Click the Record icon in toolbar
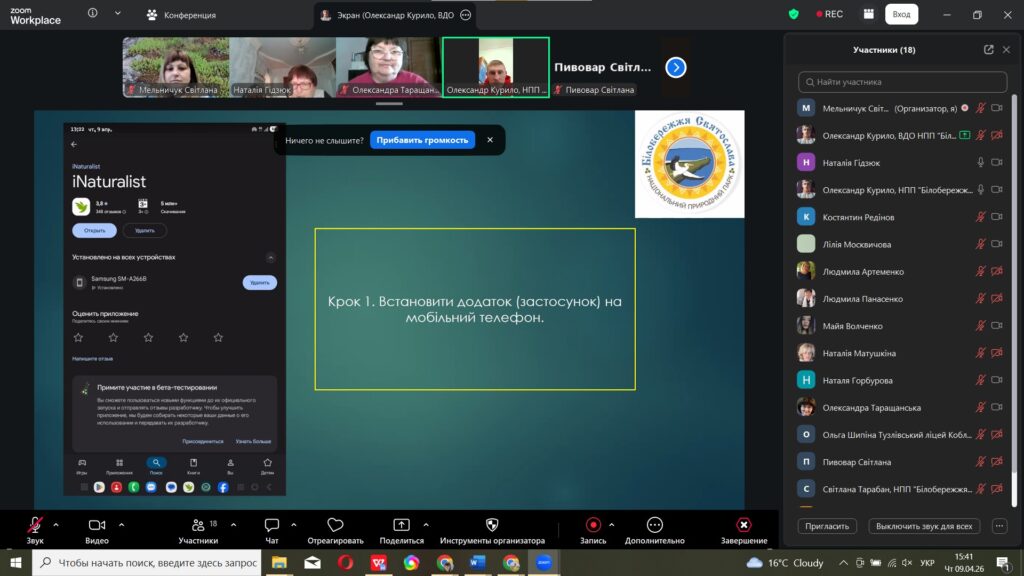 pyautogui.click(x=593, y=525)
